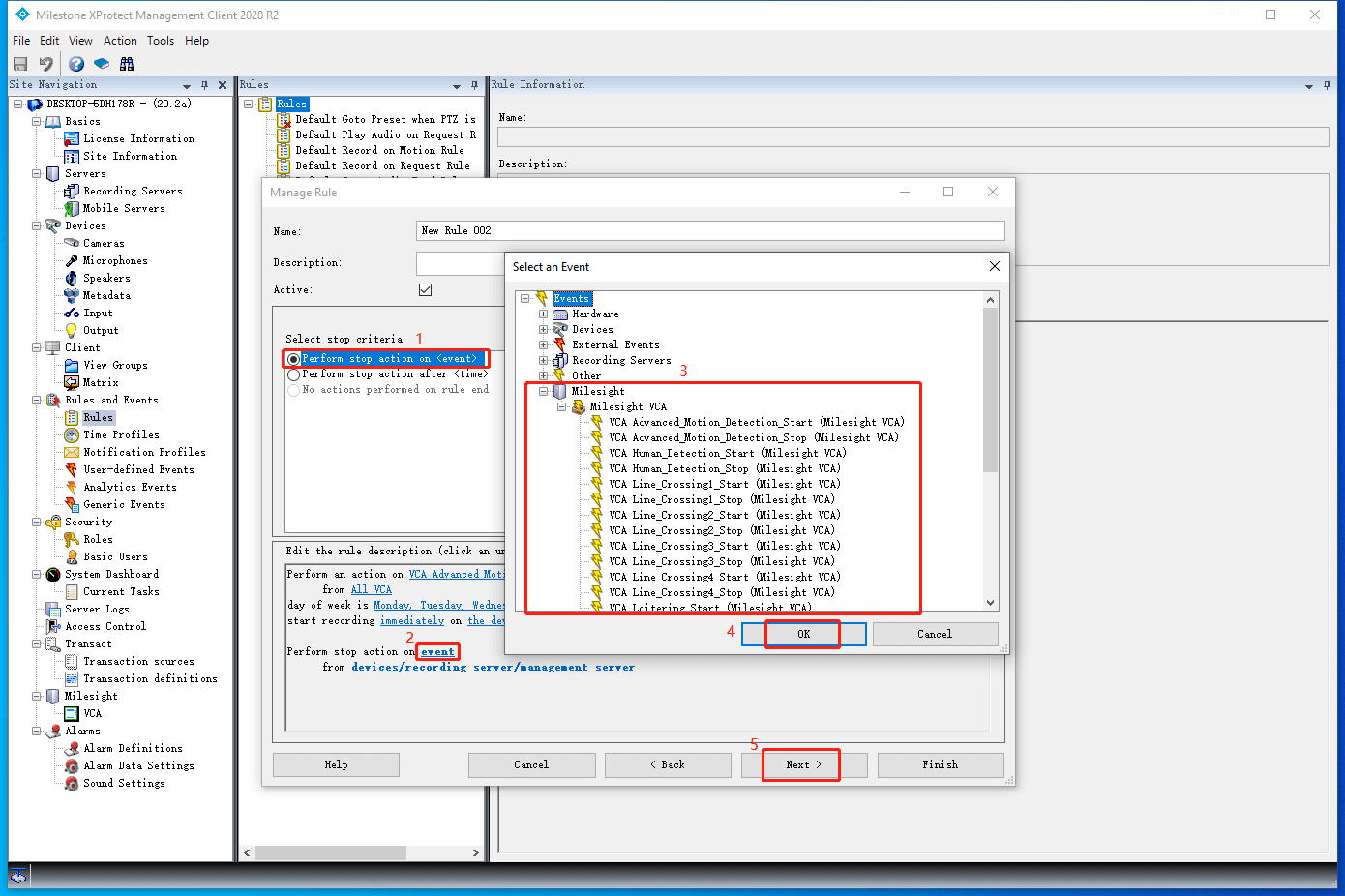This screenshot has height=896, width=1345.
Task: Click the Help button in Manage Rule
Action: 336,764
